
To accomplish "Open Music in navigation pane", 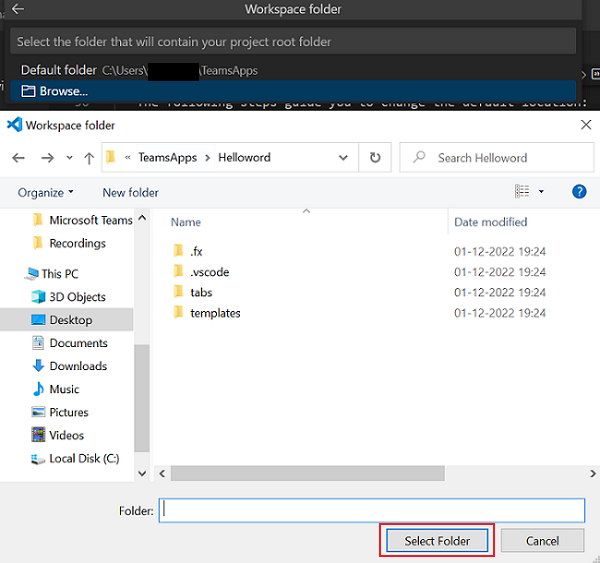I will coord(55,389).
